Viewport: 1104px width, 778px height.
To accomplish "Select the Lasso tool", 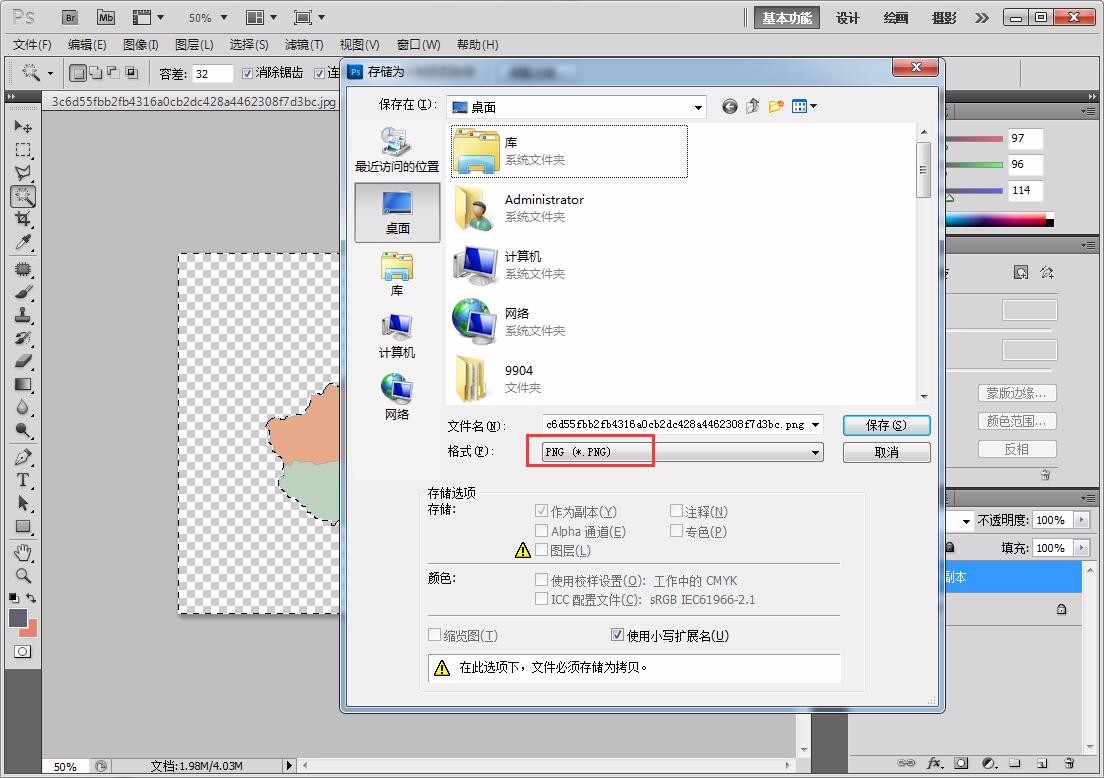I will 23,172.
